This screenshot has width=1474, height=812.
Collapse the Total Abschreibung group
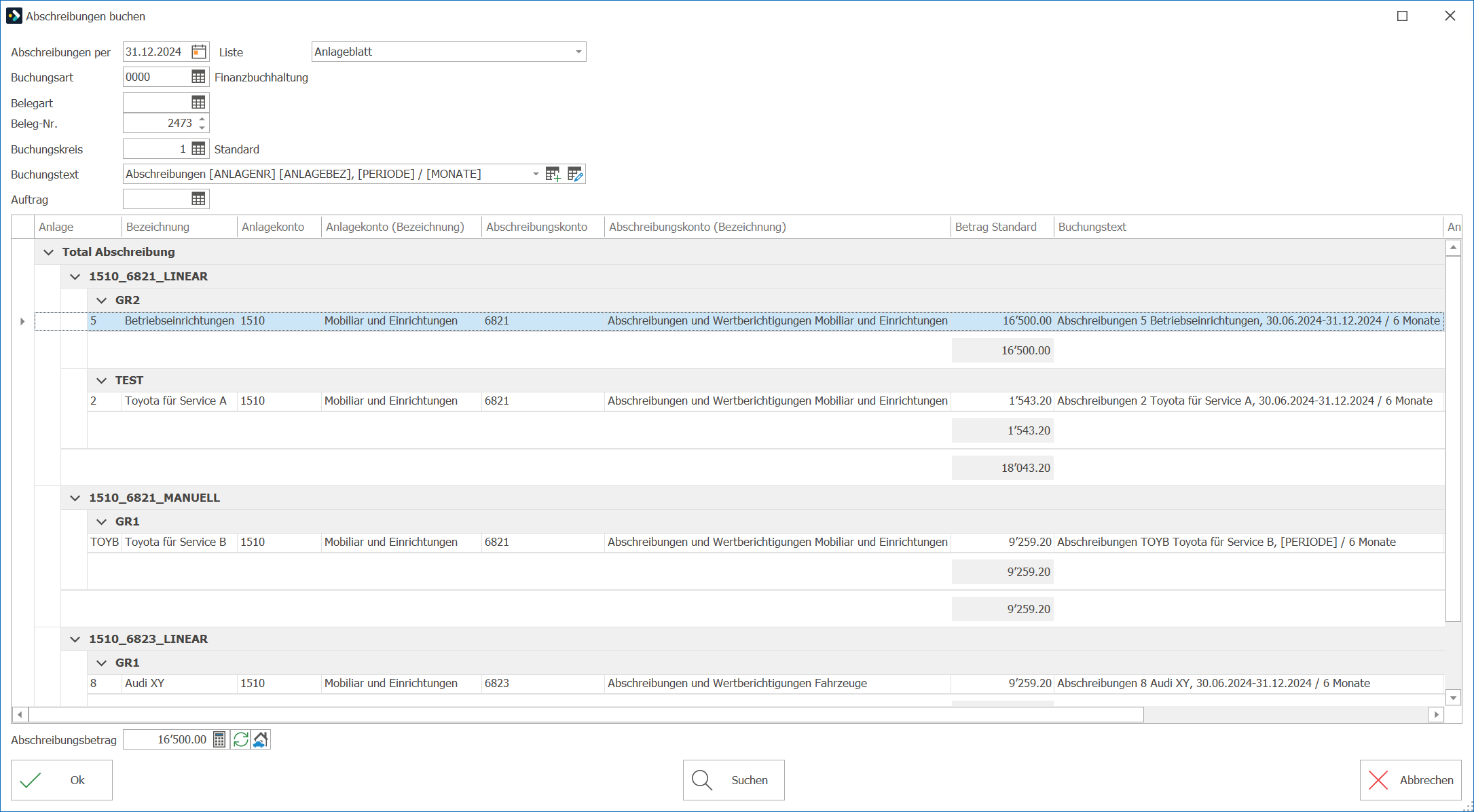(48, 252)
